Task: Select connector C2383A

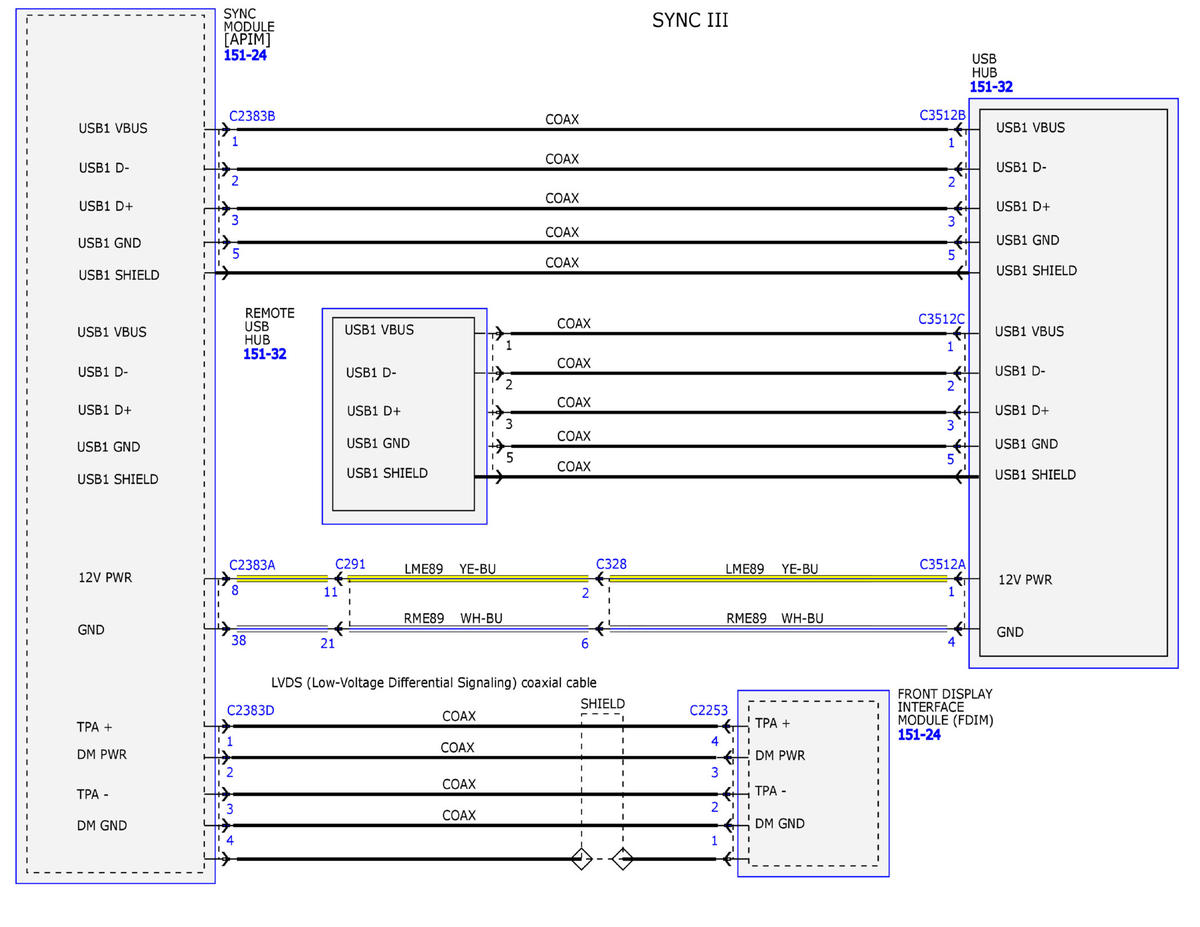Action: coord(252,565)
